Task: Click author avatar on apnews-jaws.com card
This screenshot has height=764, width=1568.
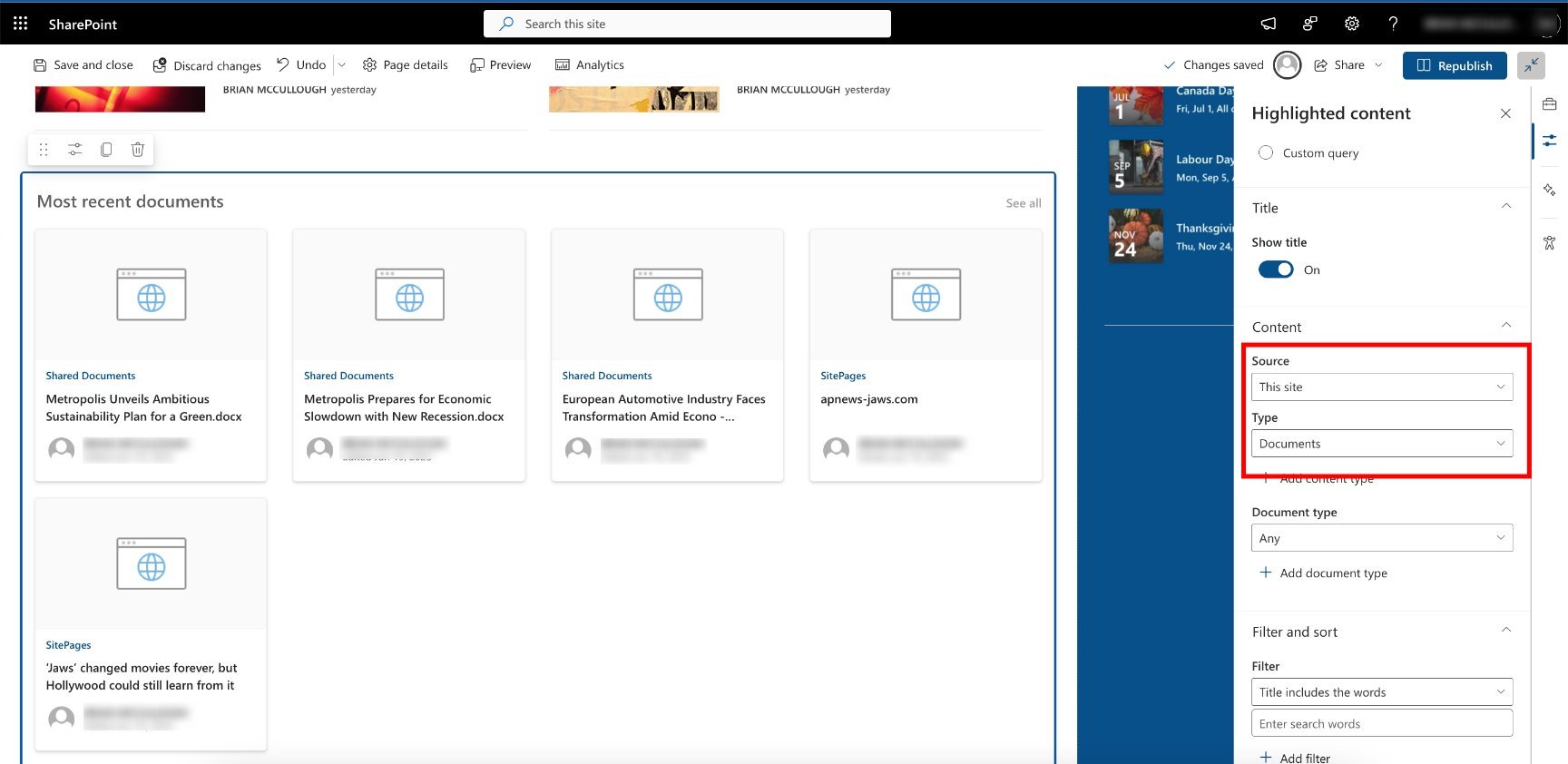Action: [836, 448]
